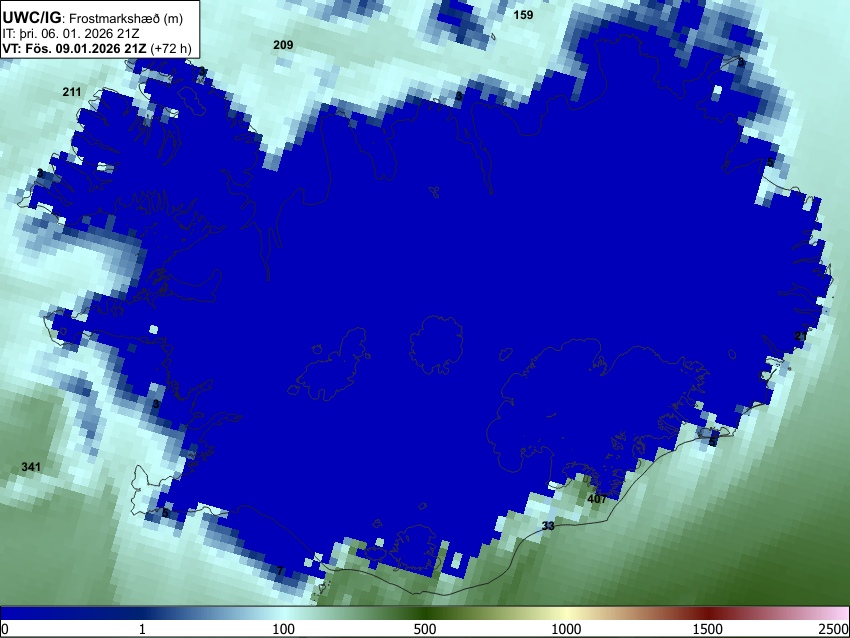The width and height of the screenshot is (850, 638).
Task: Click the 21 value on east coast
Action: (x=801, y=336)
